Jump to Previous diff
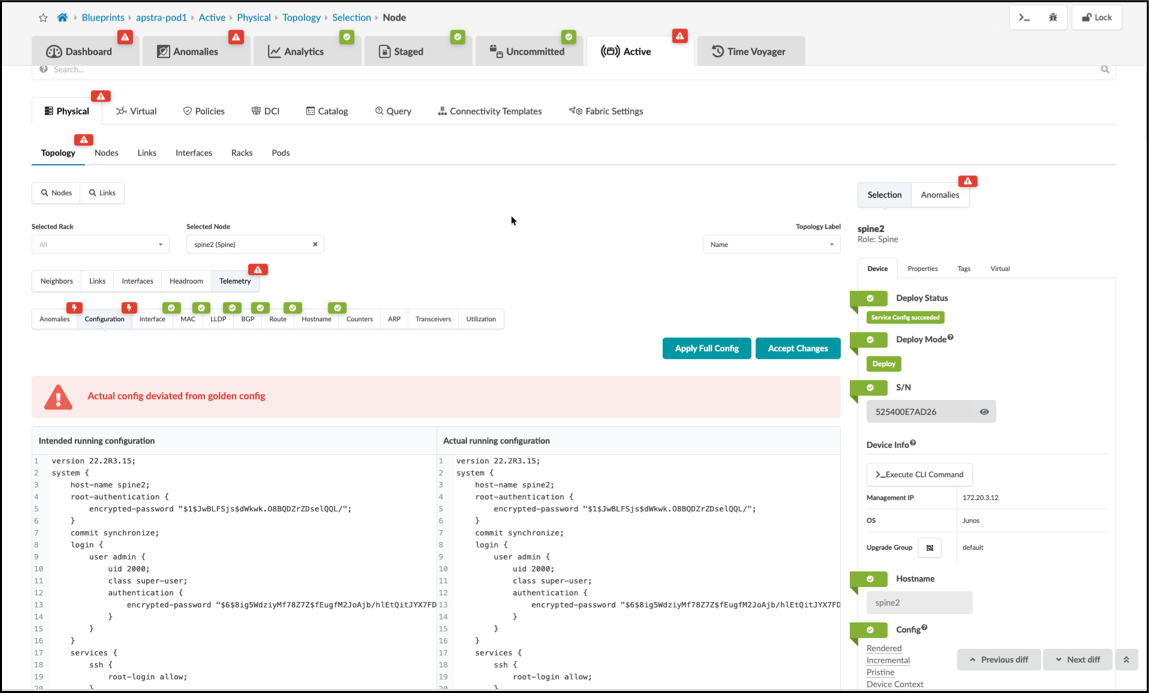1149x693 pixels. pyautogui.click(x=998, y=660)
